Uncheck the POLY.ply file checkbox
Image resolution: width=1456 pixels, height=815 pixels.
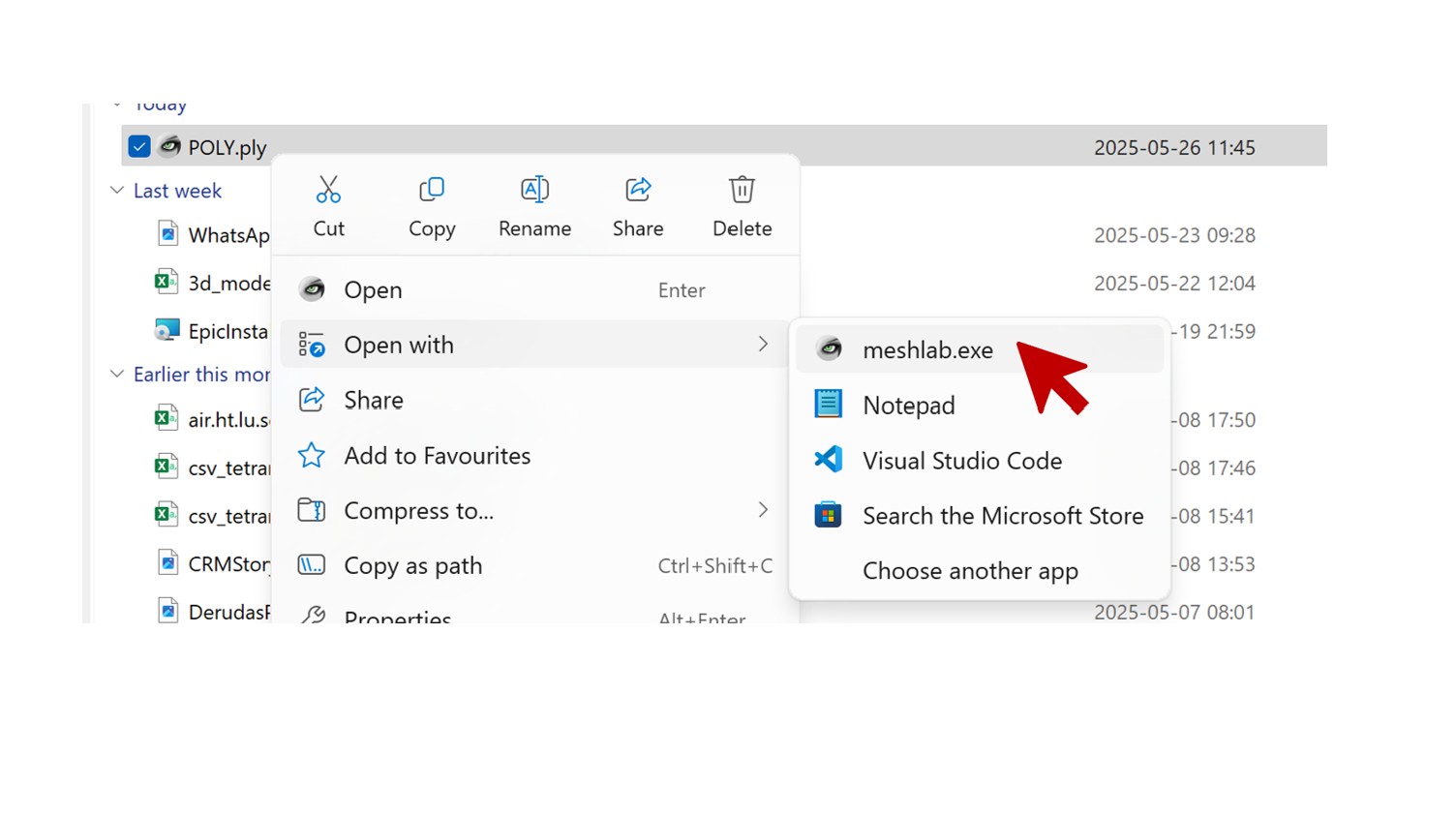point(139,146)
